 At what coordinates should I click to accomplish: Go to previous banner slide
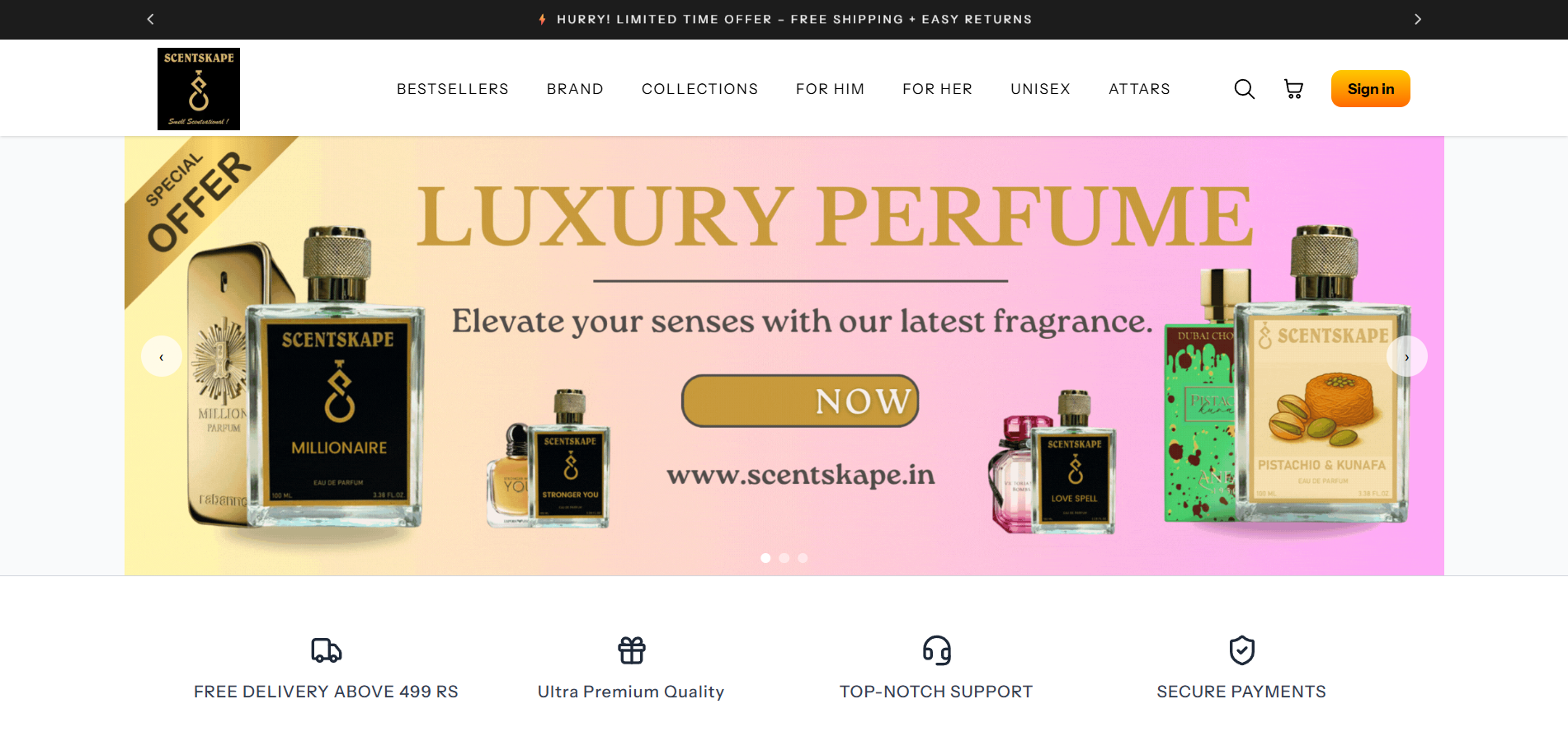point(162,356)
